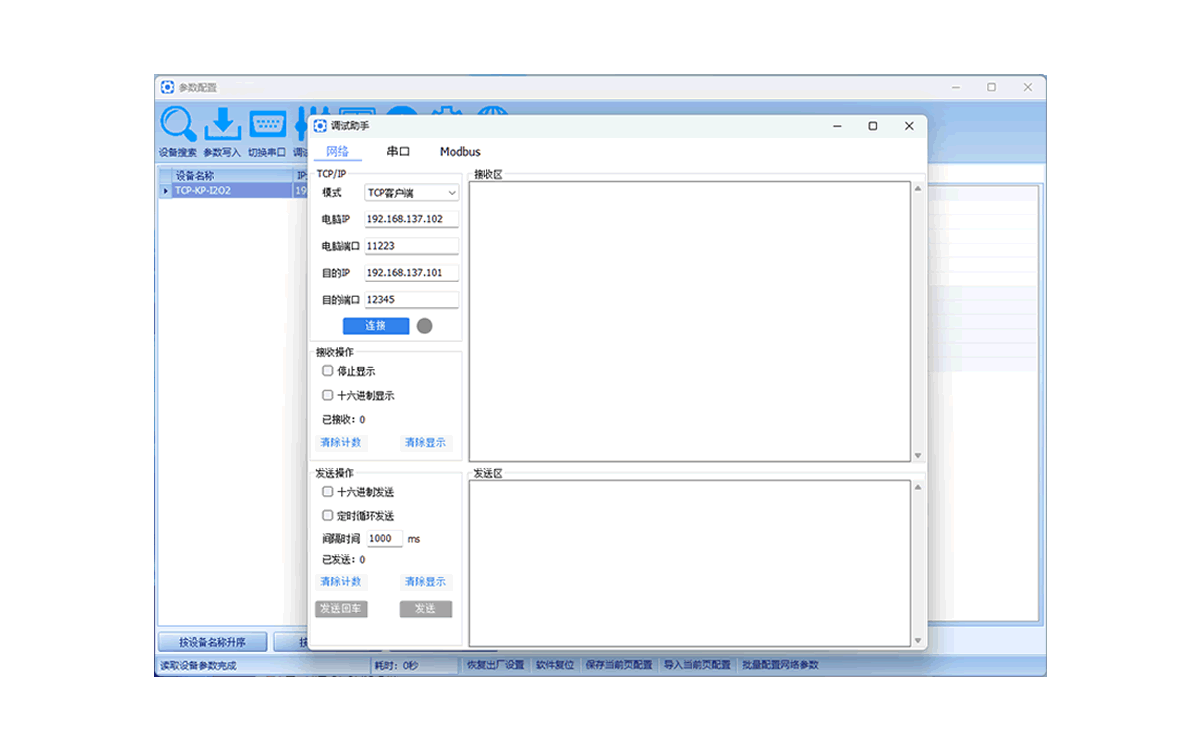Click the 参数配置 window logo icon

coord(167,88)
